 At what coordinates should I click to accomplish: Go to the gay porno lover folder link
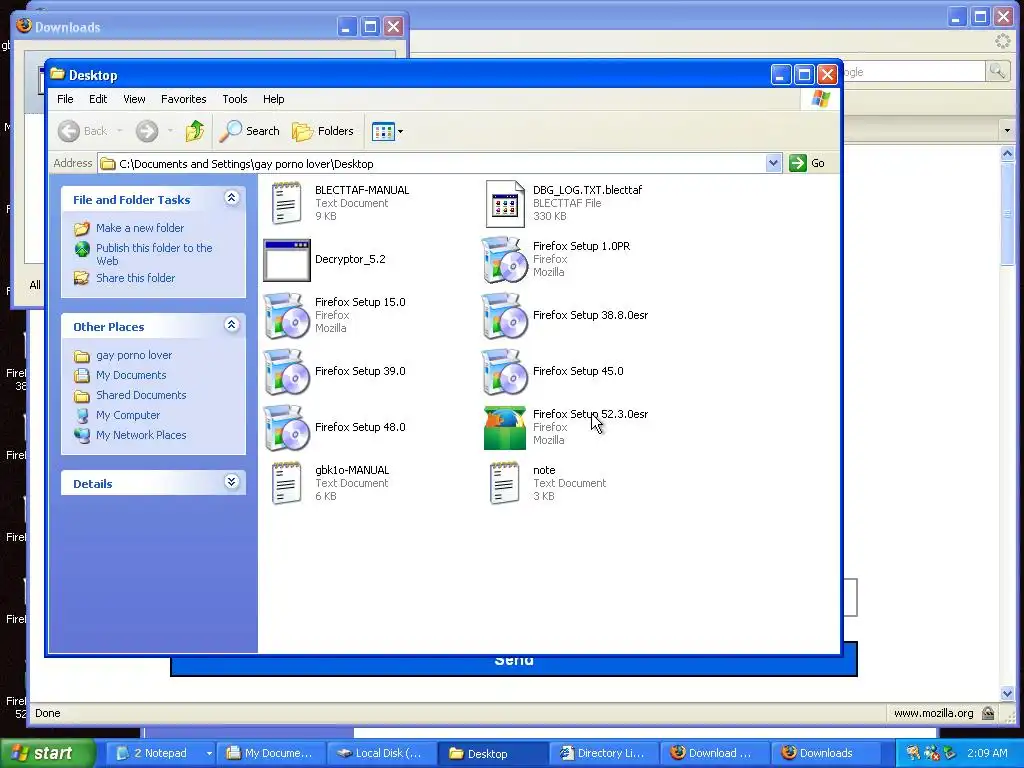(x=134, y=355)
